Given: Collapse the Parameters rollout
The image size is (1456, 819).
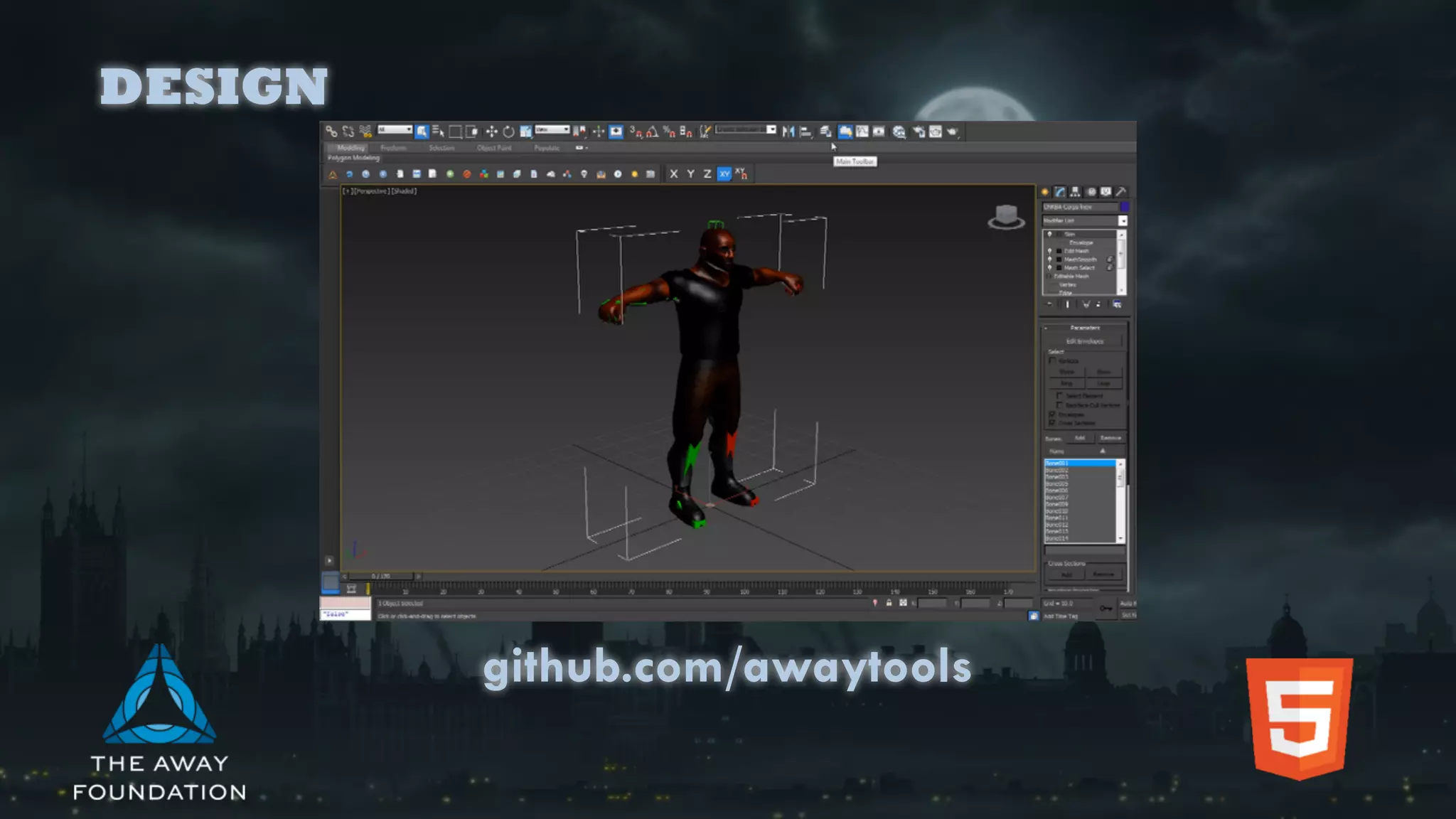Looking at the screenshot, I should [x=1084, y=328].
